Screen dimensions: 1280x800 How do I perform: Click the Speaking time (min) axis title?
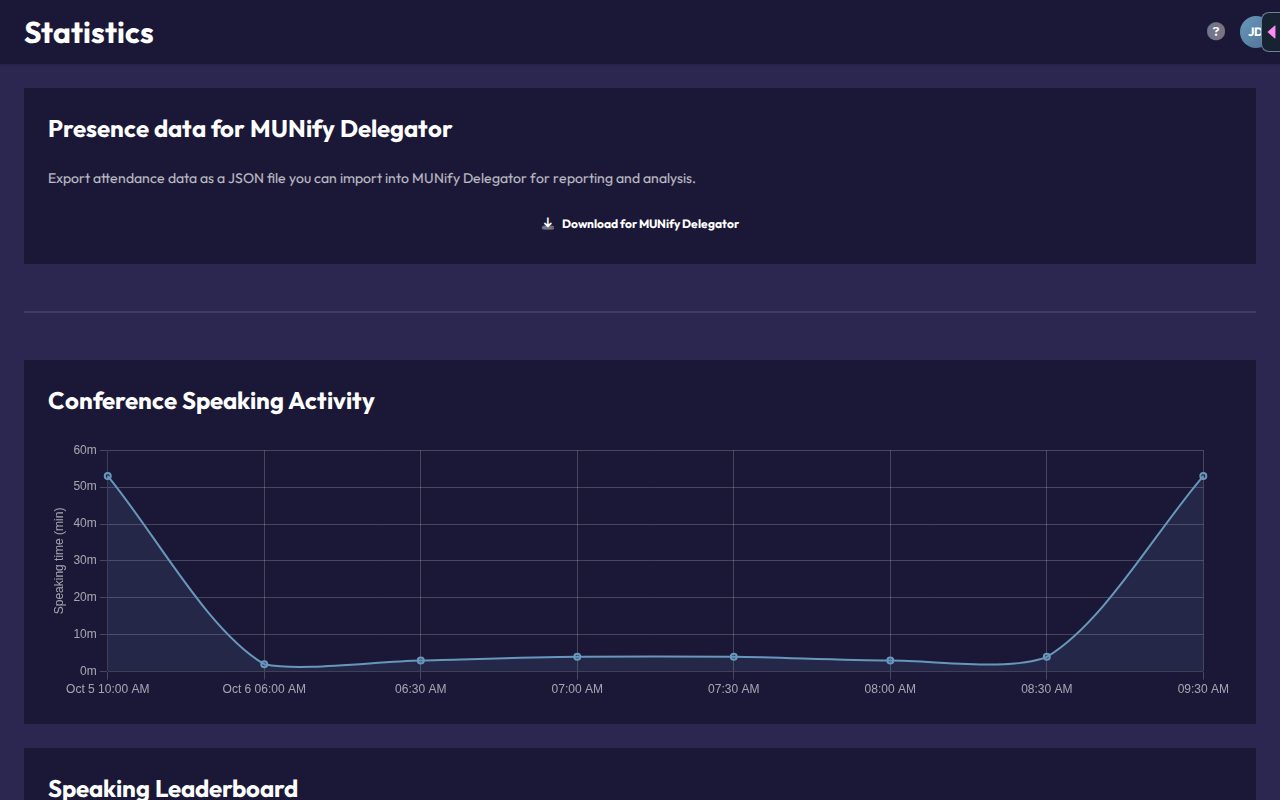[x=59, y=560]
